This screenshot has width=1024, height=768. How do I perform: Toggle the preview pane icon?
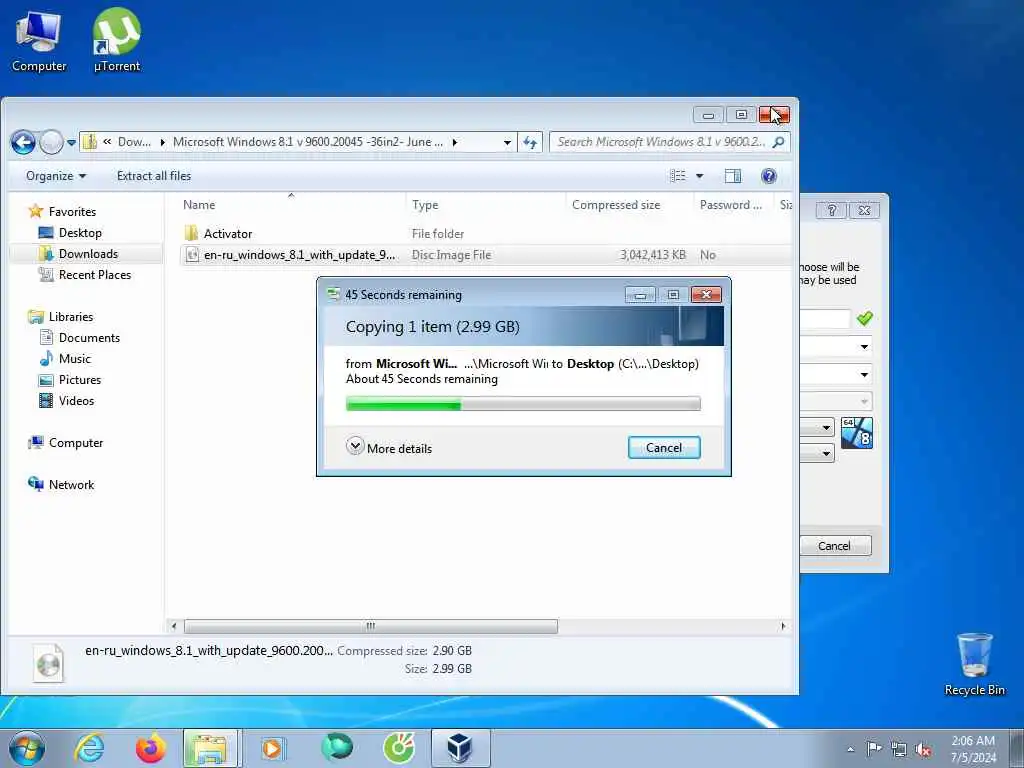click(x=733, y=176)
